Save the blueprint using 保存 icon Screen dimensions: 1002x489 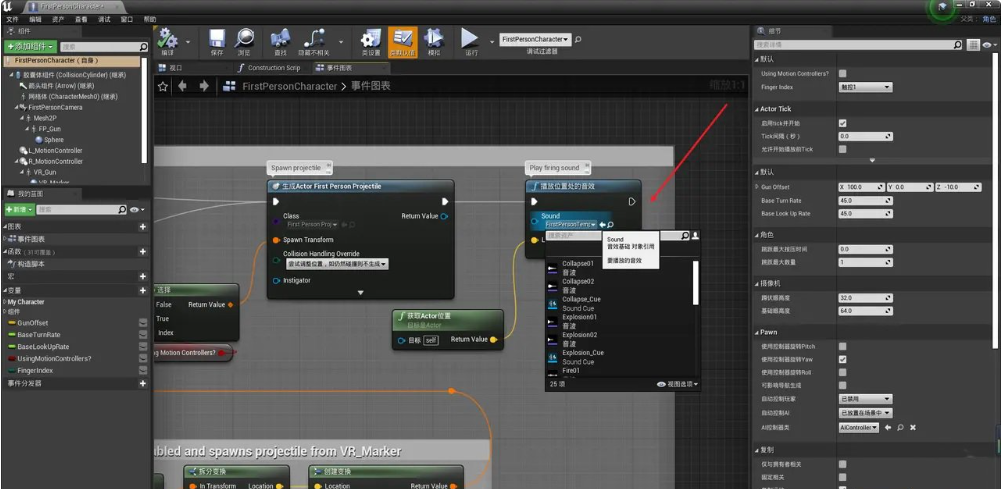coord(217,42)
